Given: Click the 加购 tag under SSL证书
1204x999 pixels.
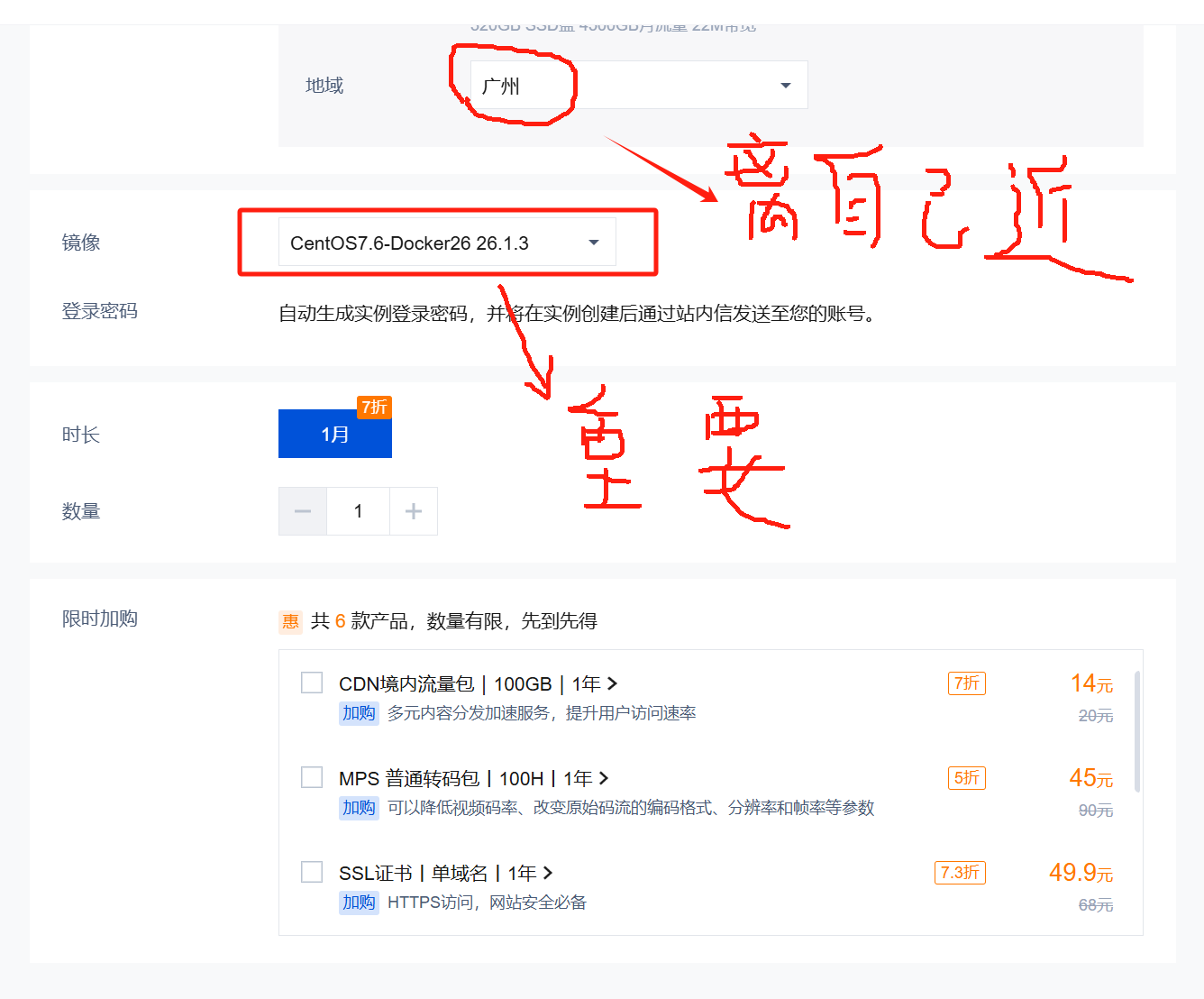Looking at the screenshot, I should pyautogui.click(x=359, y=903).
